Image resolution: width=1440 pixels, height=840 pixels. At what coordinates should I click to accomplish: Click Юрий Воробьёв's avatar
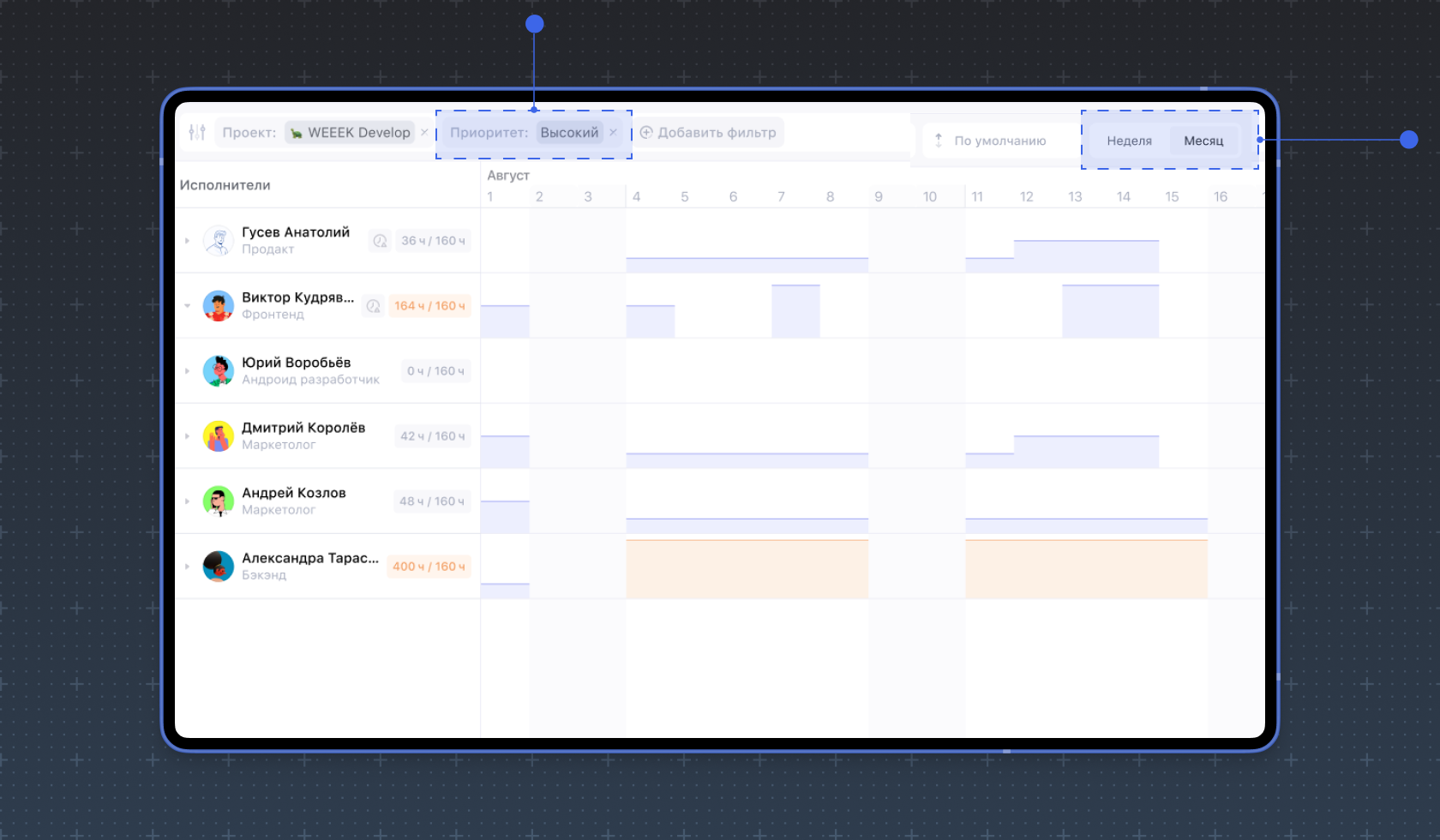coord(219,371)
